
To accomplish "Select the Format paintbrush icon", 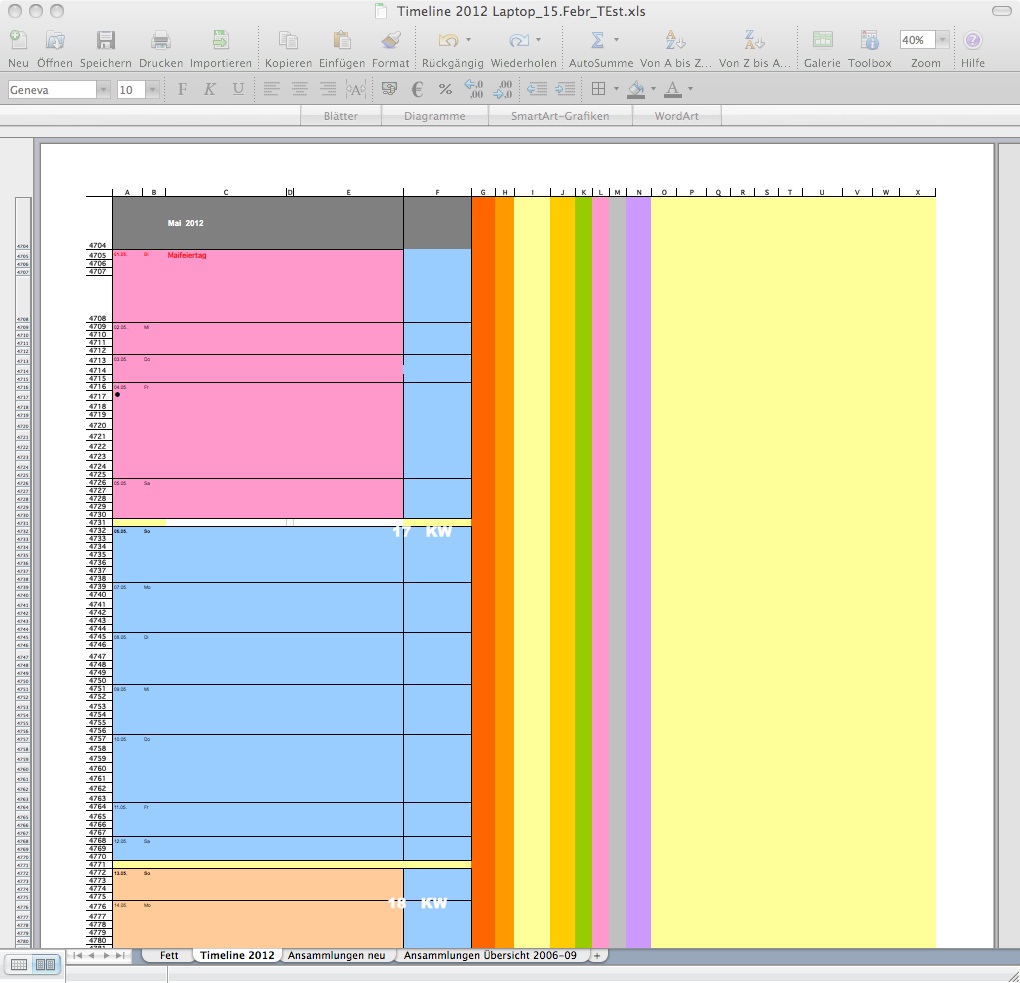I will pos(390,40).
